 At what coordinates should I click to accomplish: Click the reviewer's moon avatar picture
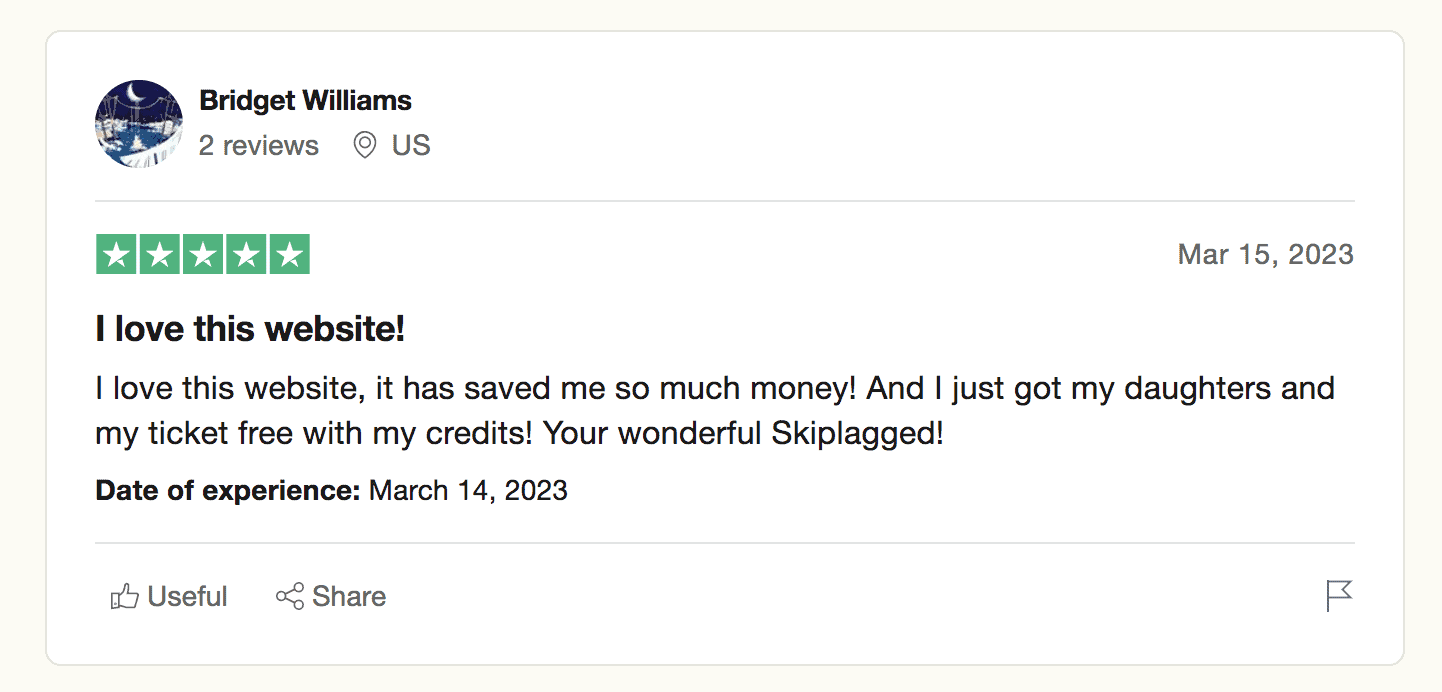tap(138, 124)
